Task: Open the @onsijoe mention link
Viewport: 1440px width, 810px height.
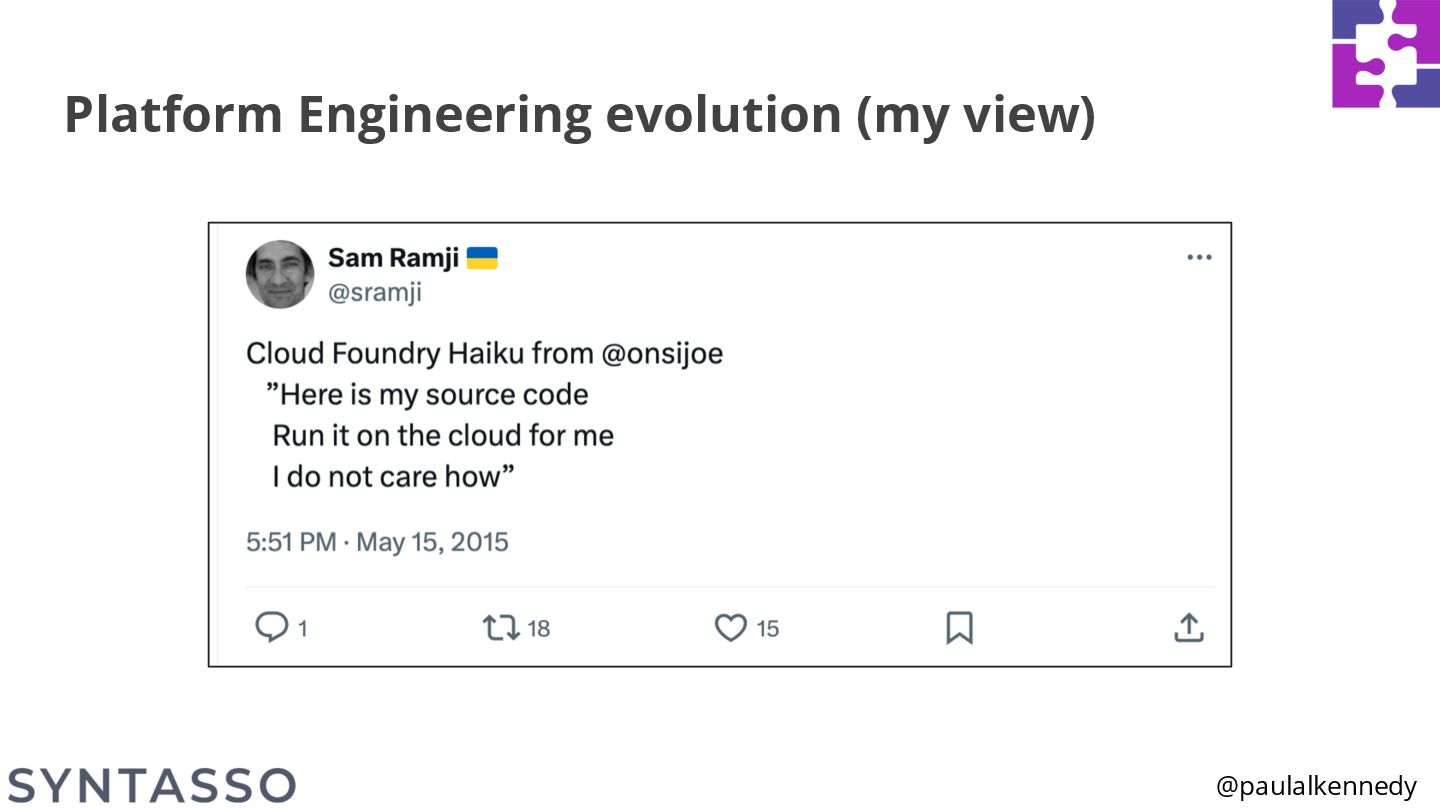Action: [x=662, y=354]
